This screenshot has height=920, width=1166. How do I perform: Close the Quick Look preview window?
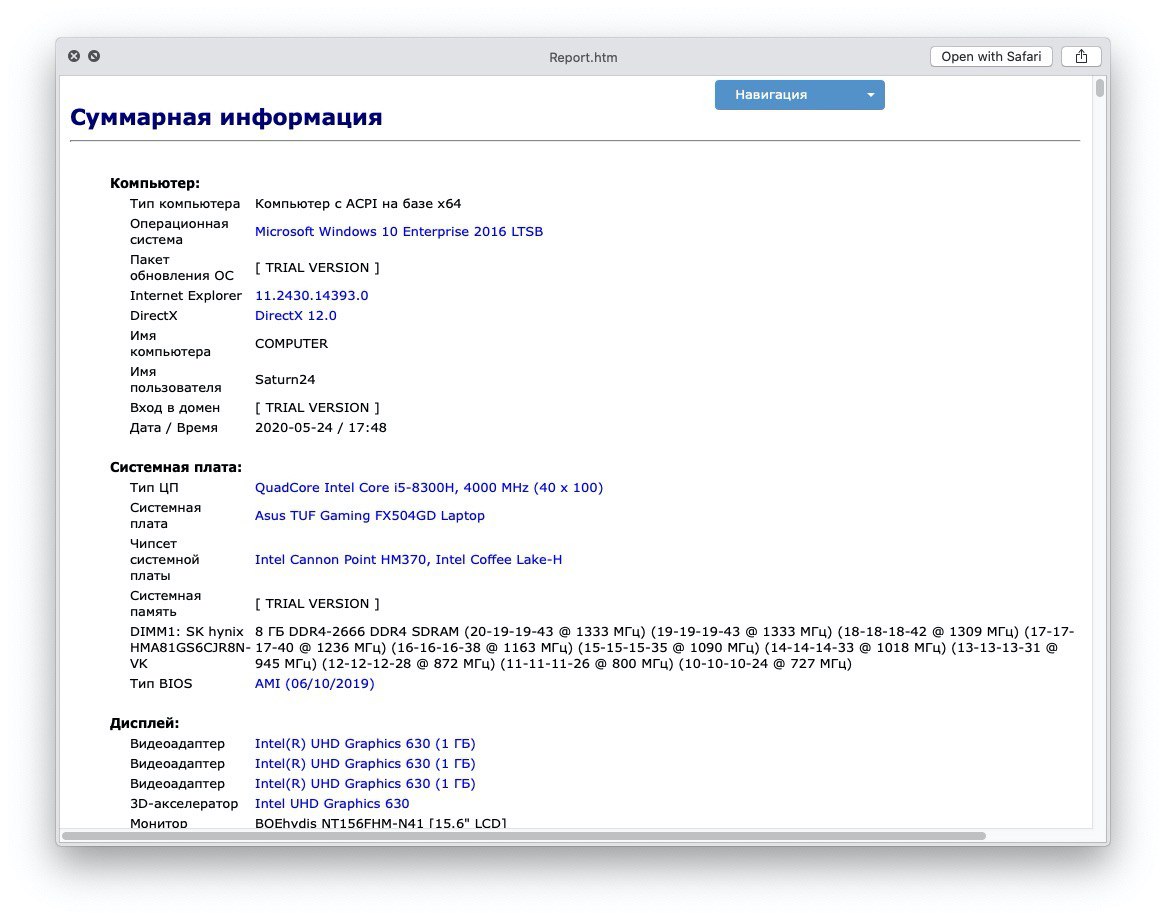[x=74, y=56]
